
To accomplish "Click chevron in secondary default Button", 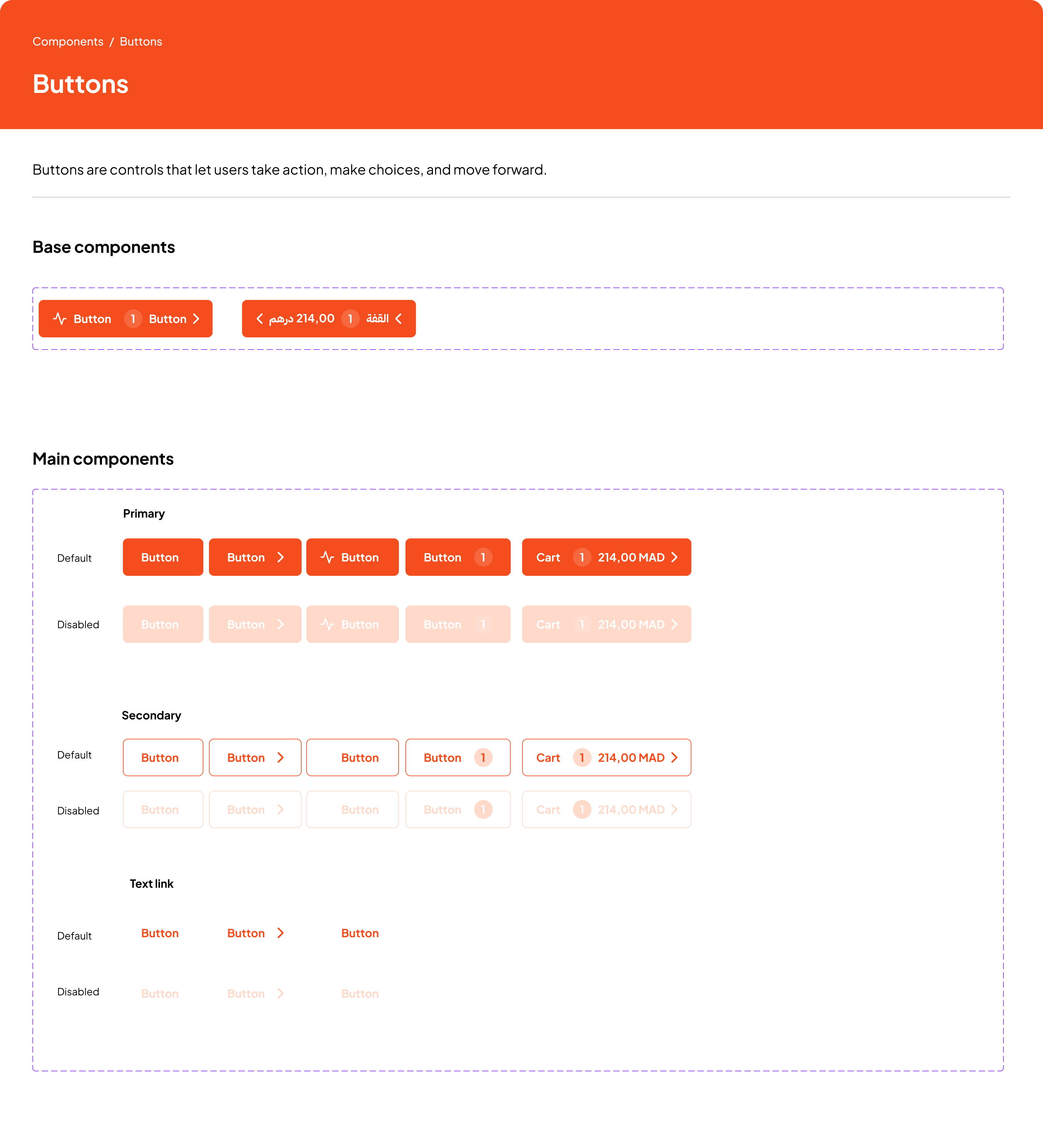I will [280, 757].
